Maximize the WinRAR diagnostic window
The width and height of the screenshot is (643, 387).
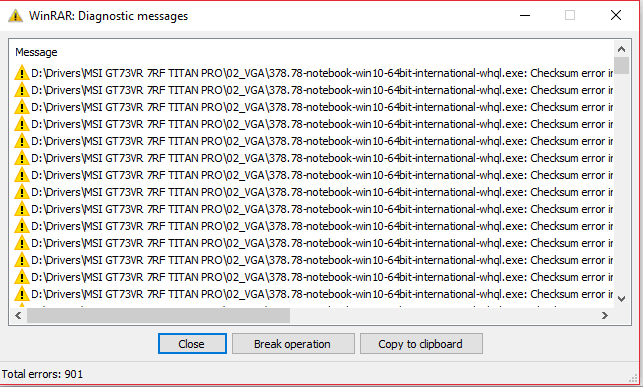(x=570, y=16)
